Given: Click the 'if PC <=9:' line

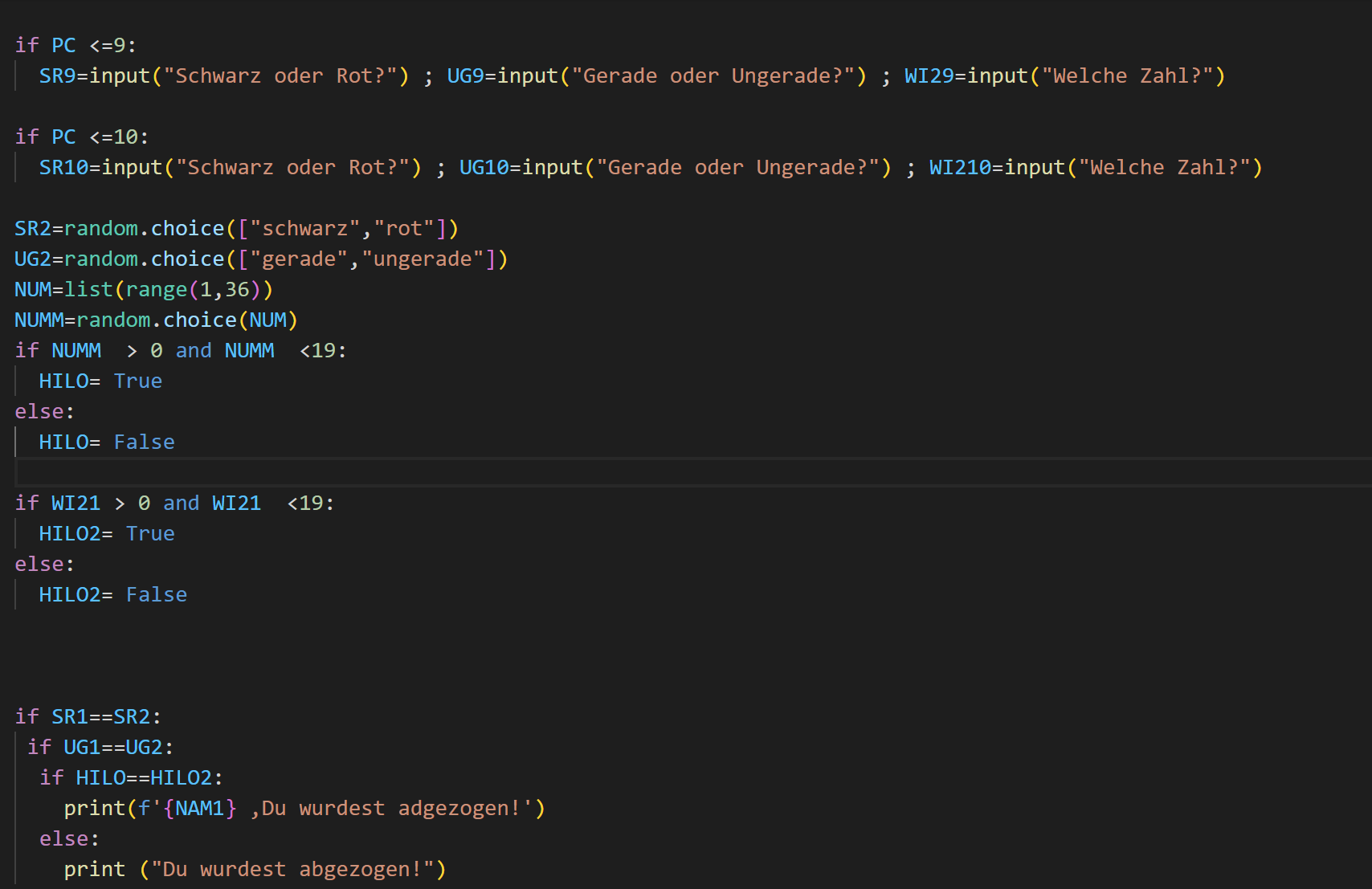Looking at the screenshot, I should [x=76, y=46].
